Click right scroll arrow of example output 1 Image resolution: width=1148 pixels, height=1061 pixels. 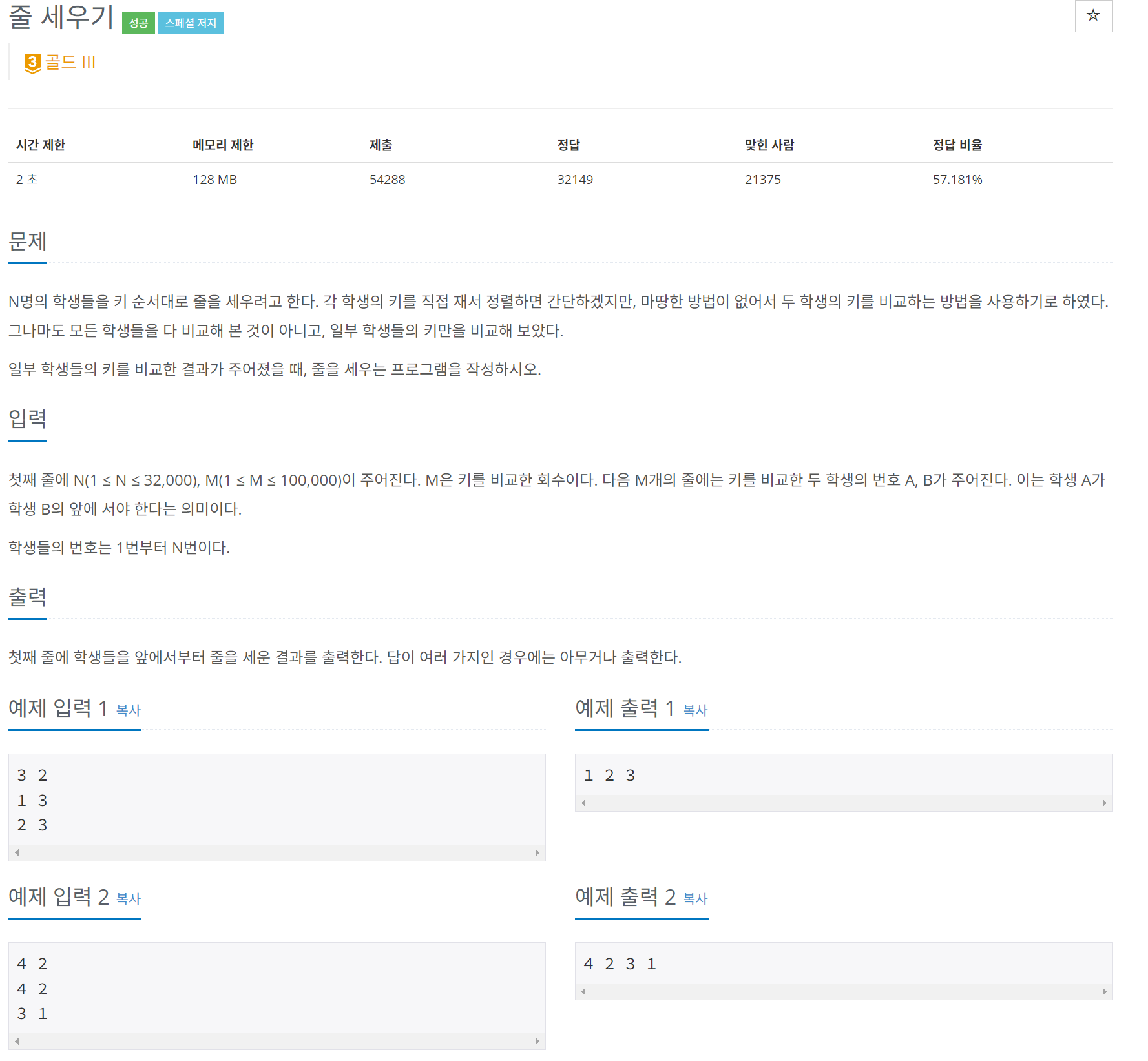[1105, 803]
